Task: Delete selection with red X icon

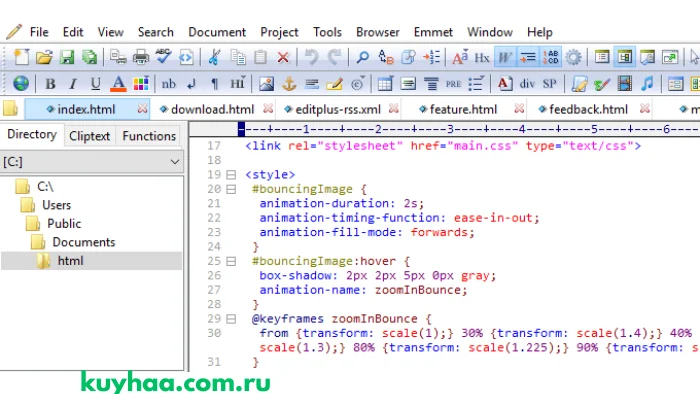Action: 283,57
